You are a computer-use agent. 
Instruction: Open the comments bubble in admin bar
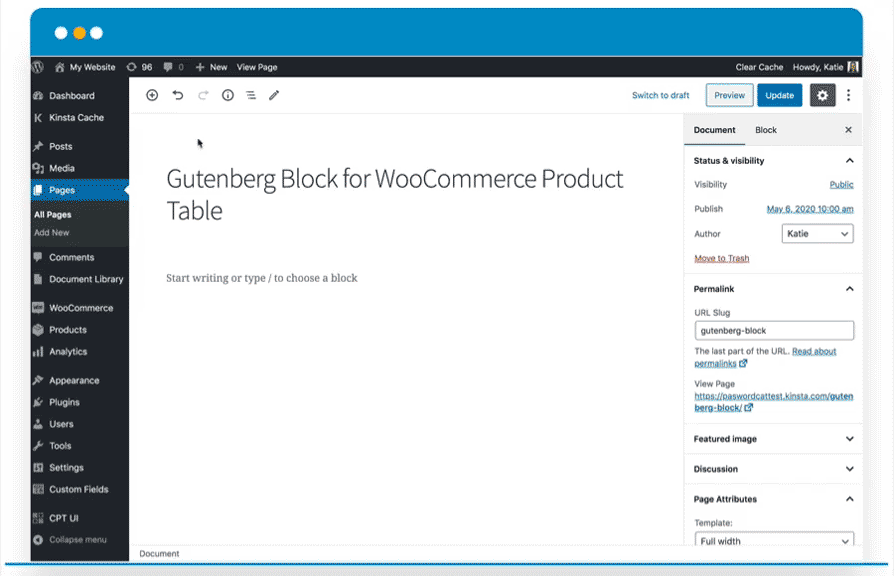[173, 67]
